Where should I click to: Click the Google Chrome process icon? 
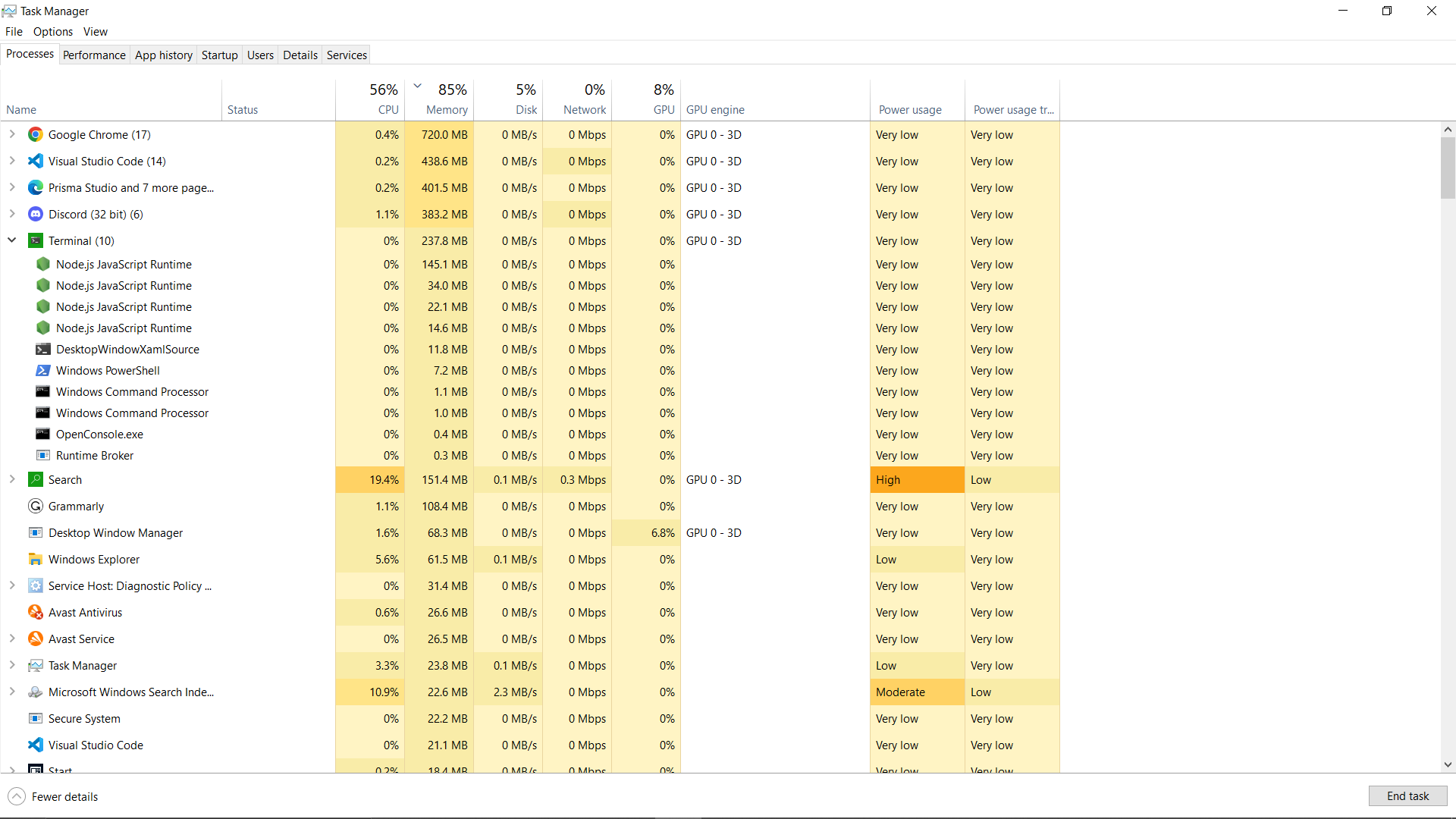36,135
